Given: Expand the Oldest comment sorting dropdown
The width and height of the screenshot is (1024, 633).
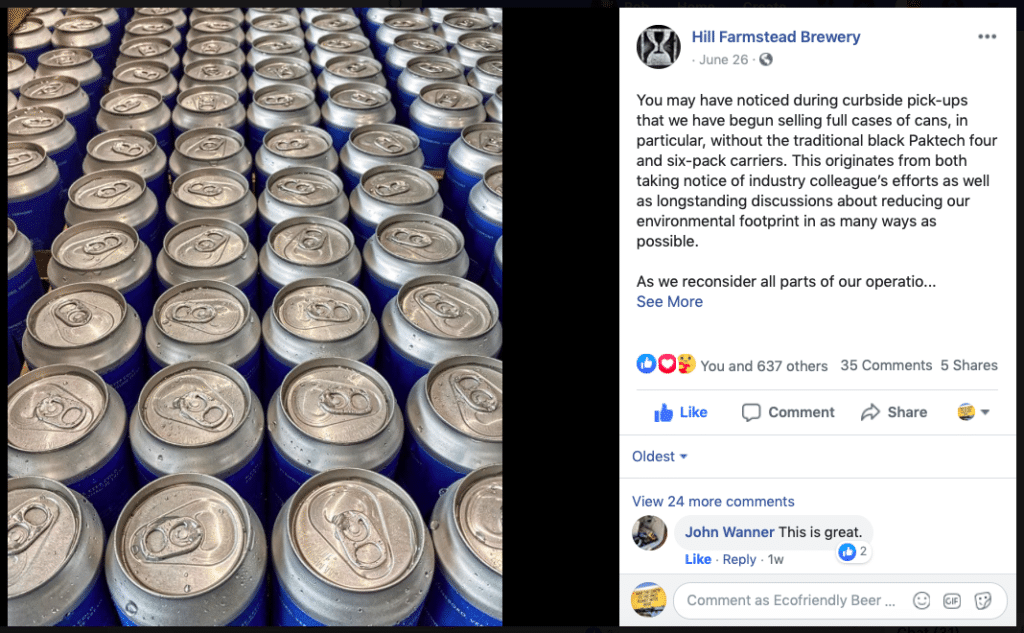Looking at the screenshot, I should point(660,457).
